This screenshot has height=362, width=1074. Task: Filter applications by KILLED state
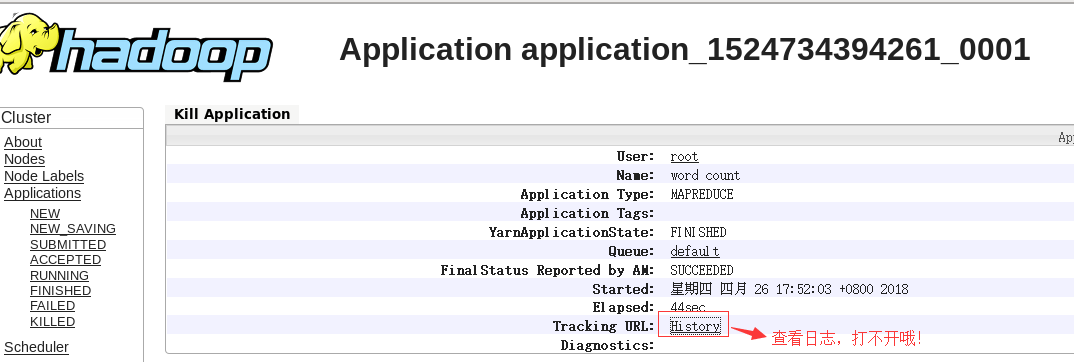52,322
